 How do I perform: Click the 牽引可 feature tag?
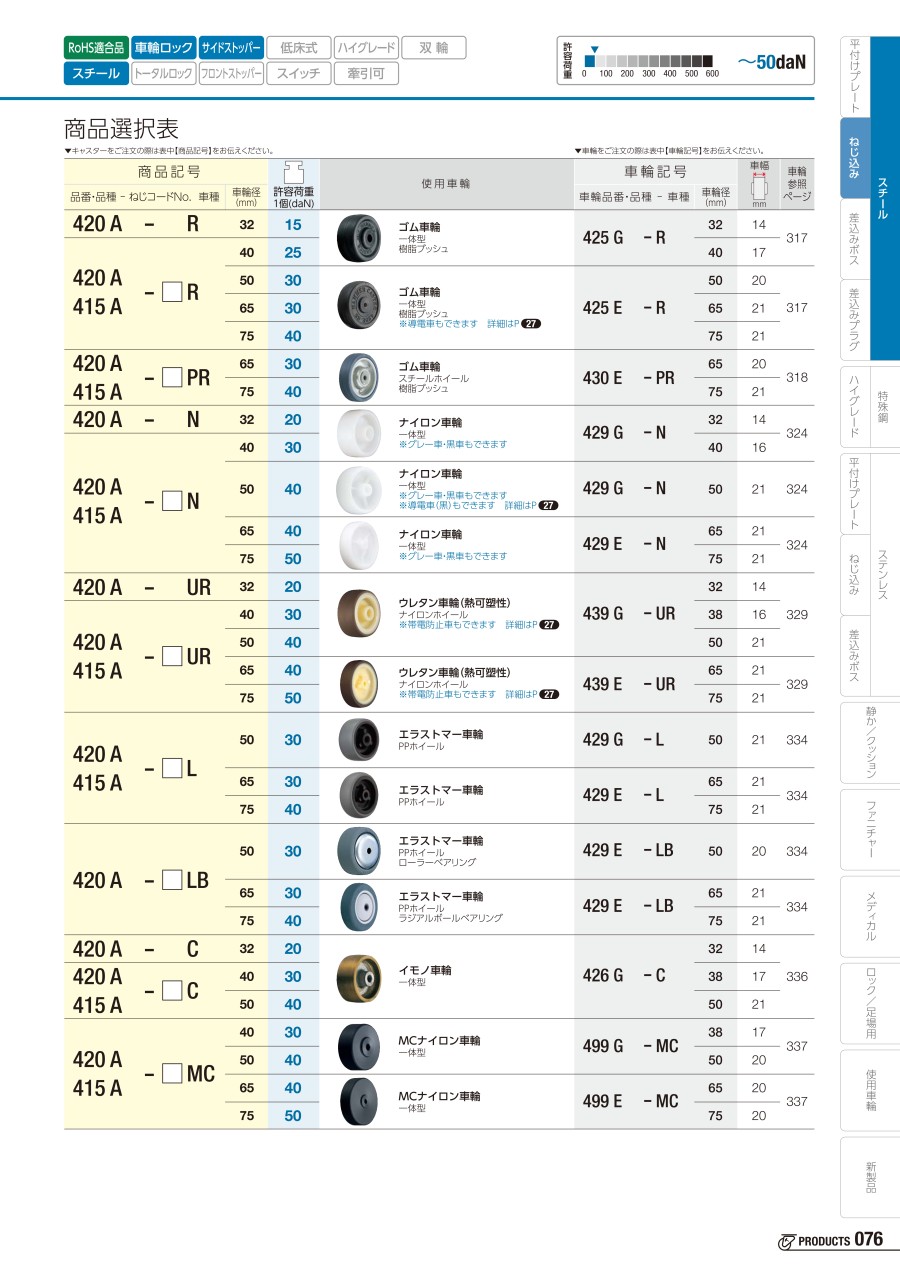(x=366, y=73)
